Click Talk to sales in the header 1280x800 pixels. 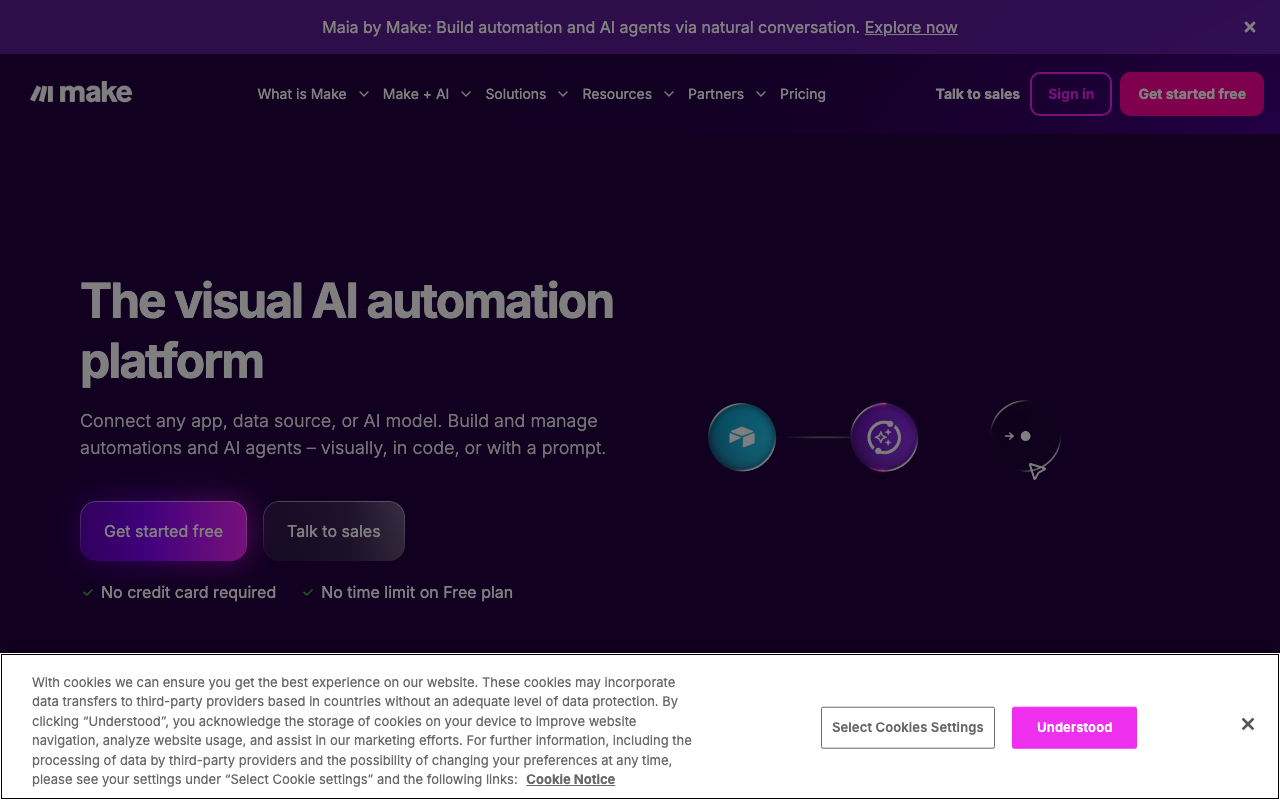coord(978,94)
